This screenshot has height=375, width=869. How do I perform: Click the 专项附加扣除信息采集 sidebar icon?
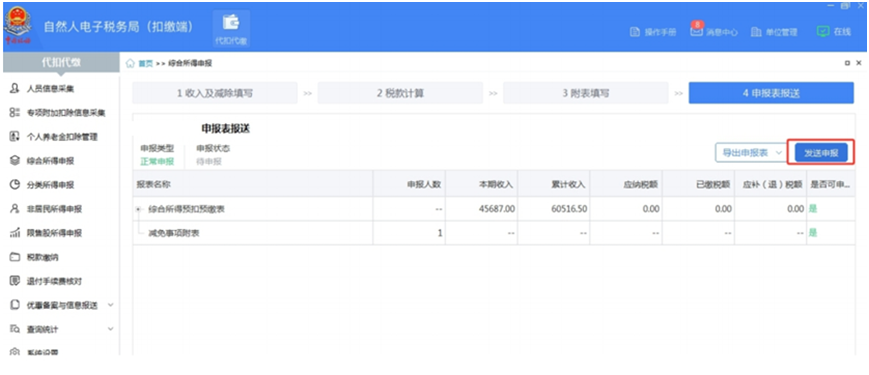point(15,112)
